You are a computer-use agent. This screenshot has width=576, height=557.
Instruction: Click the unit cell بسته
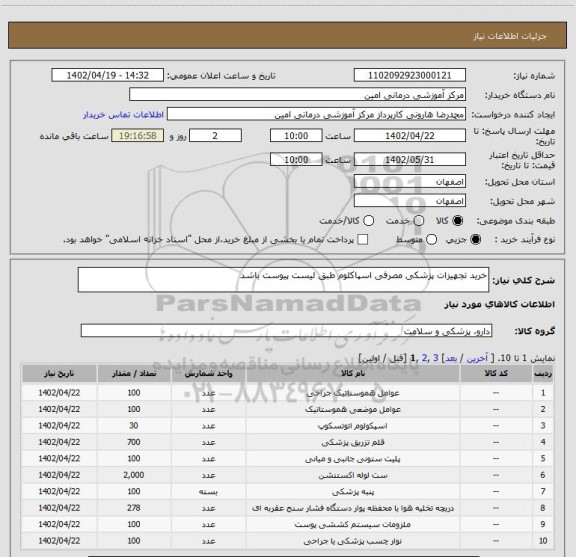pyautogui.click(x=208, y=491)
